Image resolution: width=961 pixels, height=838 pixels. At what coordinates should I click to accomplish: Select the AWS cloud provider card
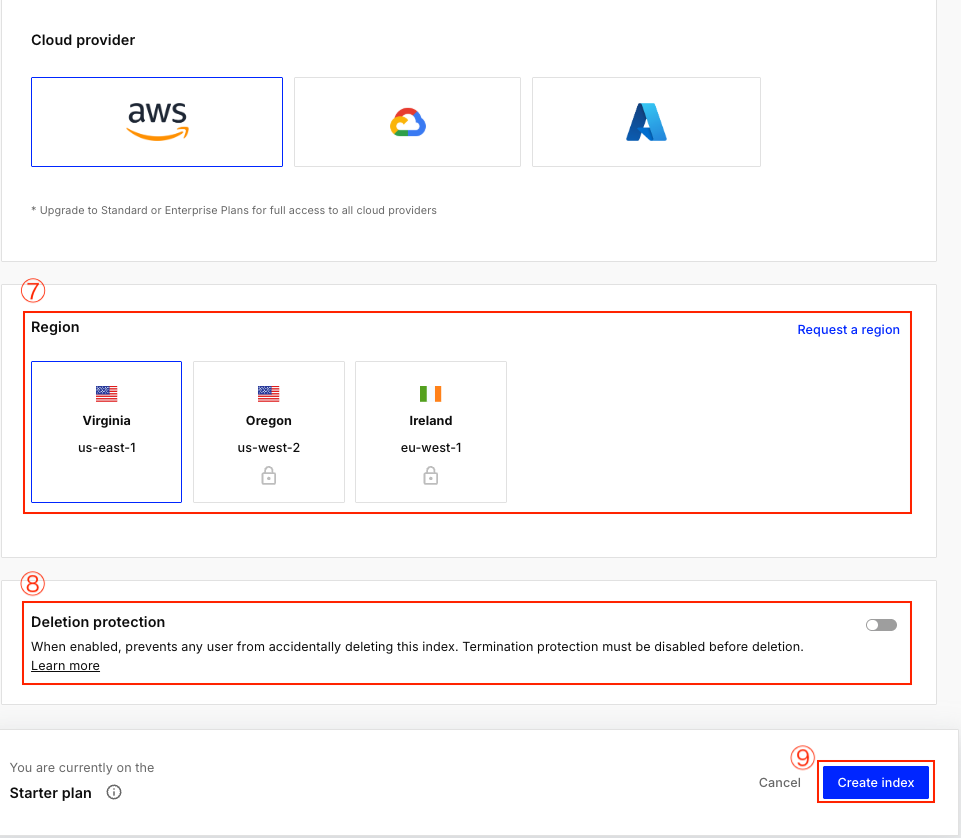click(157, 122)
